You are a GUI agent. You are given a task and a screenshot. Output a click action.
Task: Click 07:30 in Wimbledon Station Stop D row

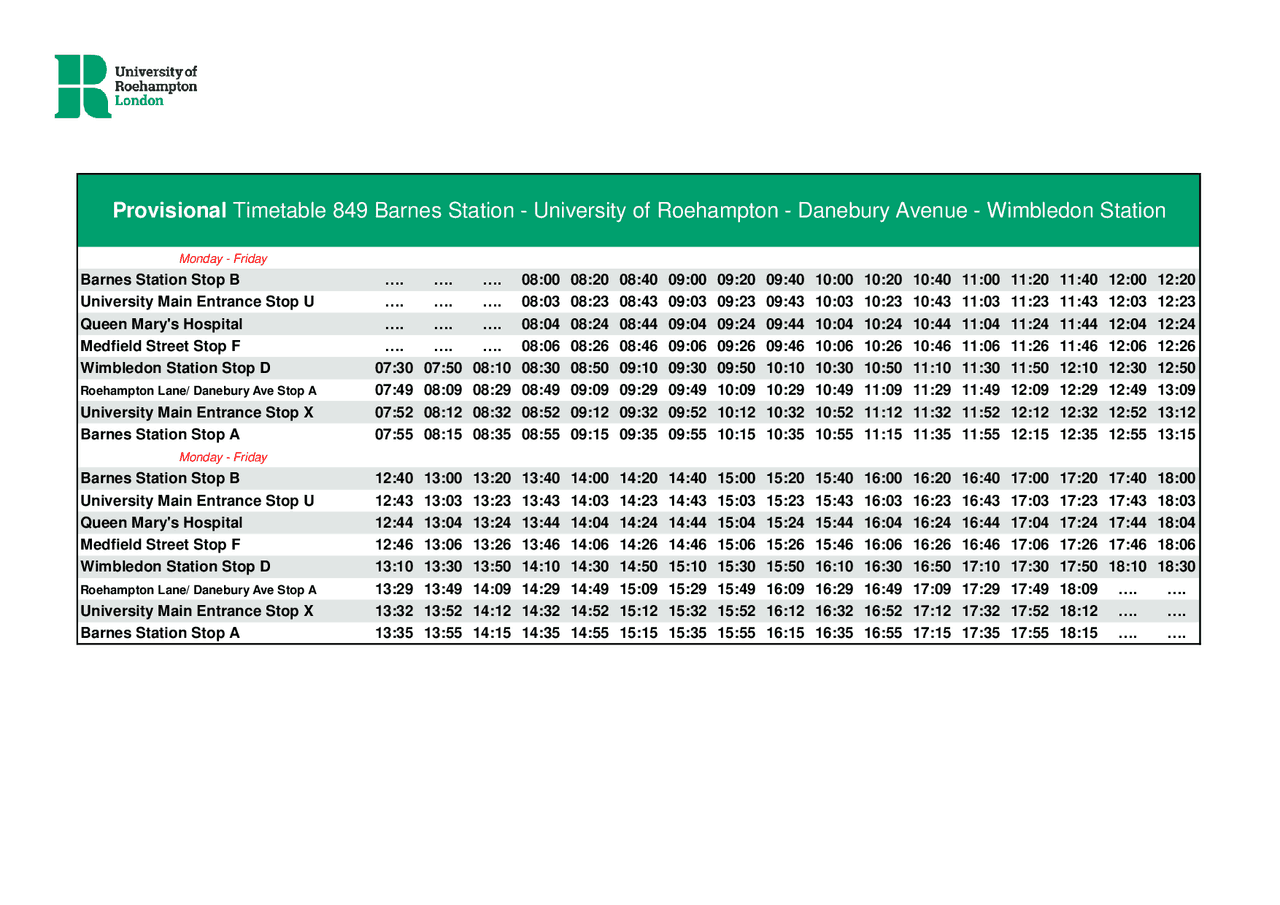pos(394,368)
